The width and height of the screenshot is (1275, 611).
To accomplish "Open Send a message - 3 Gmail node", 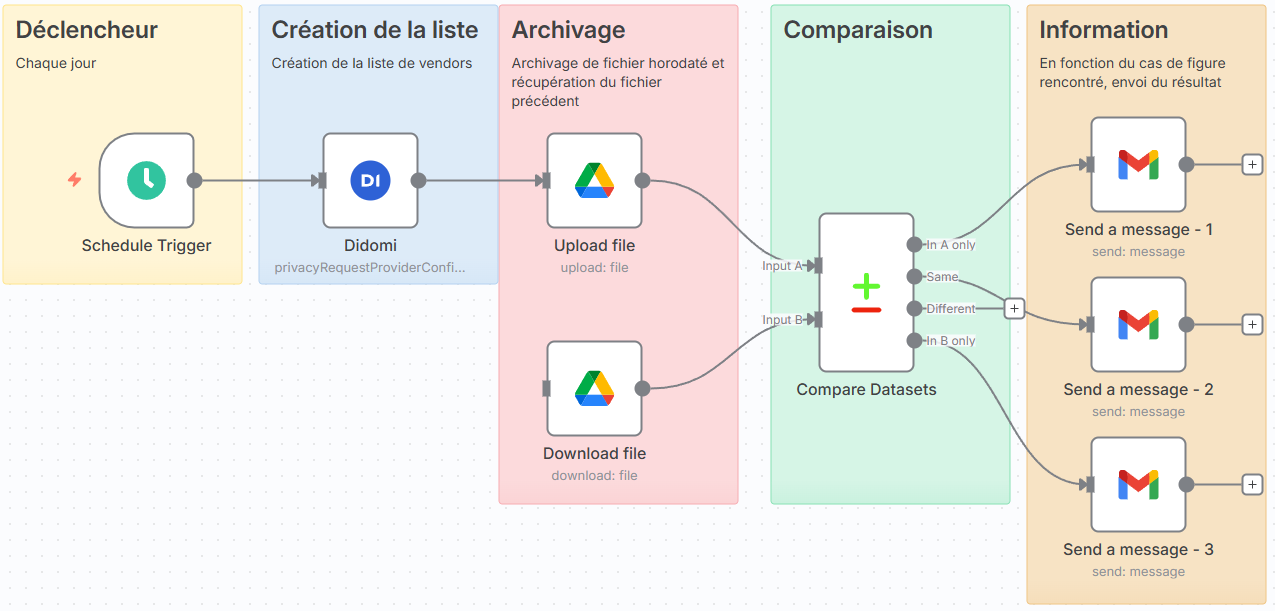I will [1138, 485].
